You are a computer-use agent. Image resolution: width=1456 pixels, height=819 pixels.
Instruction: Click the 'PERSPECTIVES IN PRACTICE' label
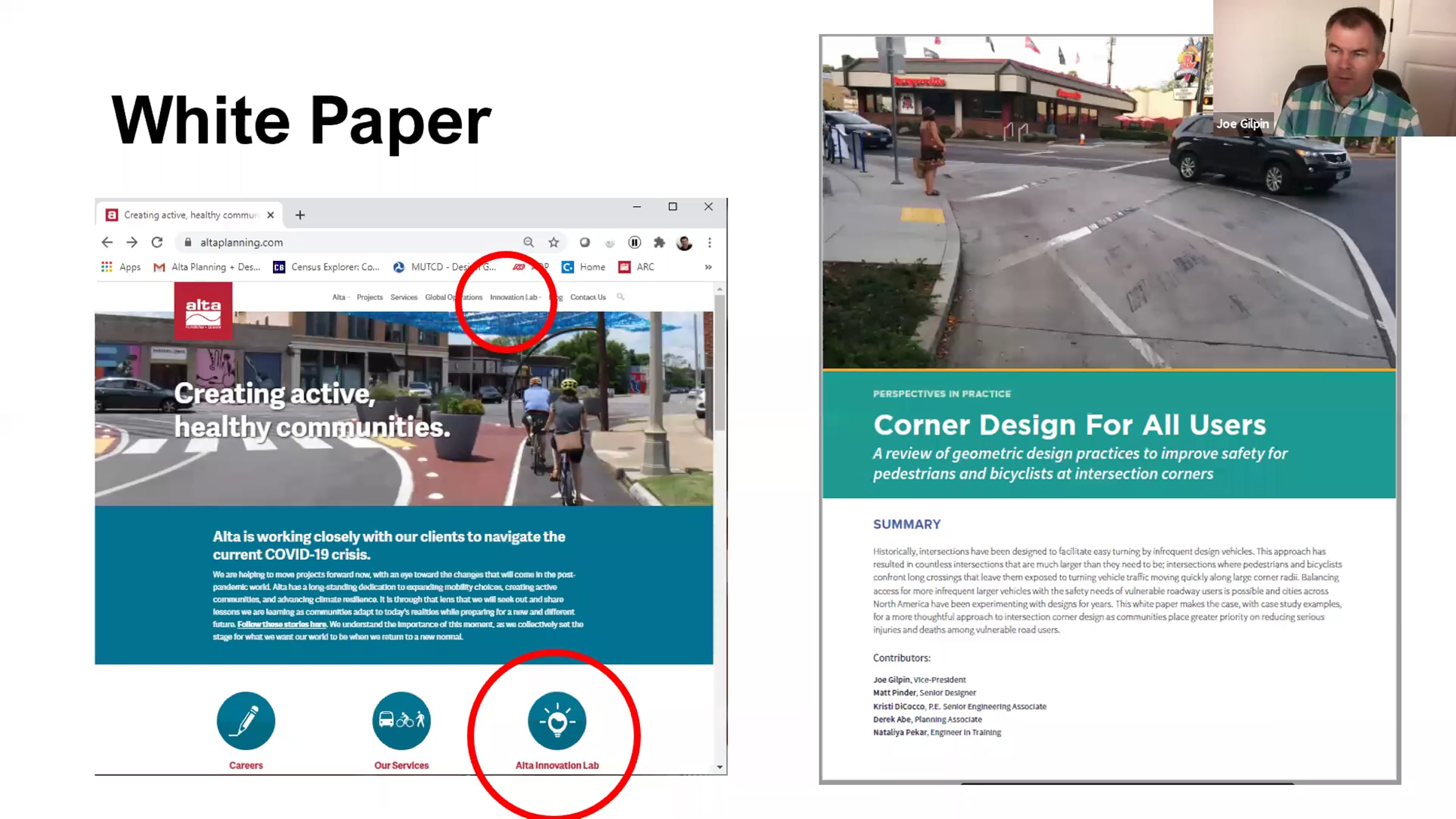[x=942, y=394]
